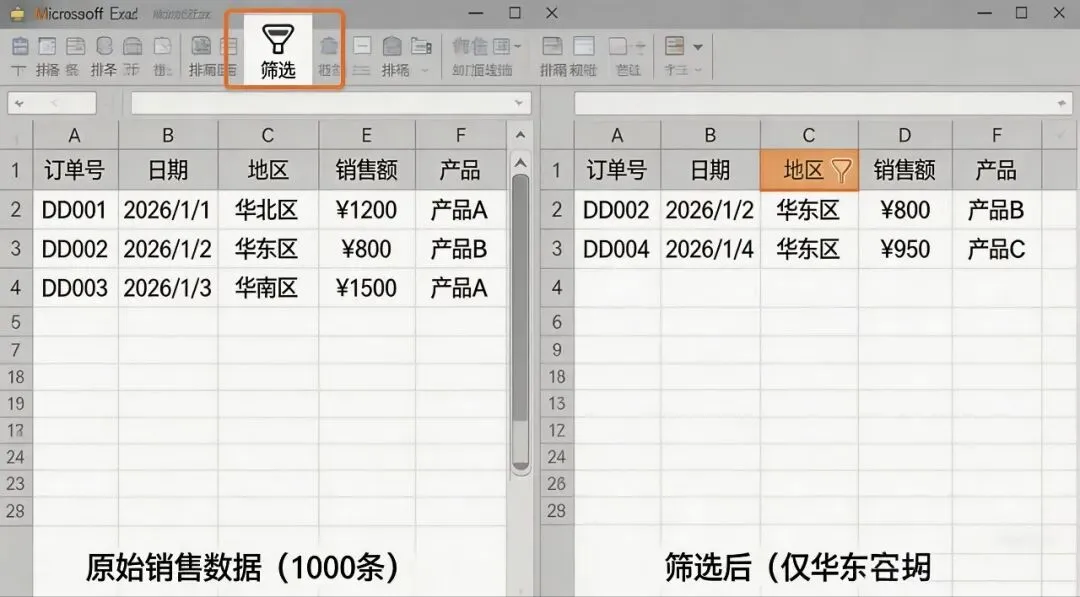Select row 3 header in right sheet

point(557,249)
